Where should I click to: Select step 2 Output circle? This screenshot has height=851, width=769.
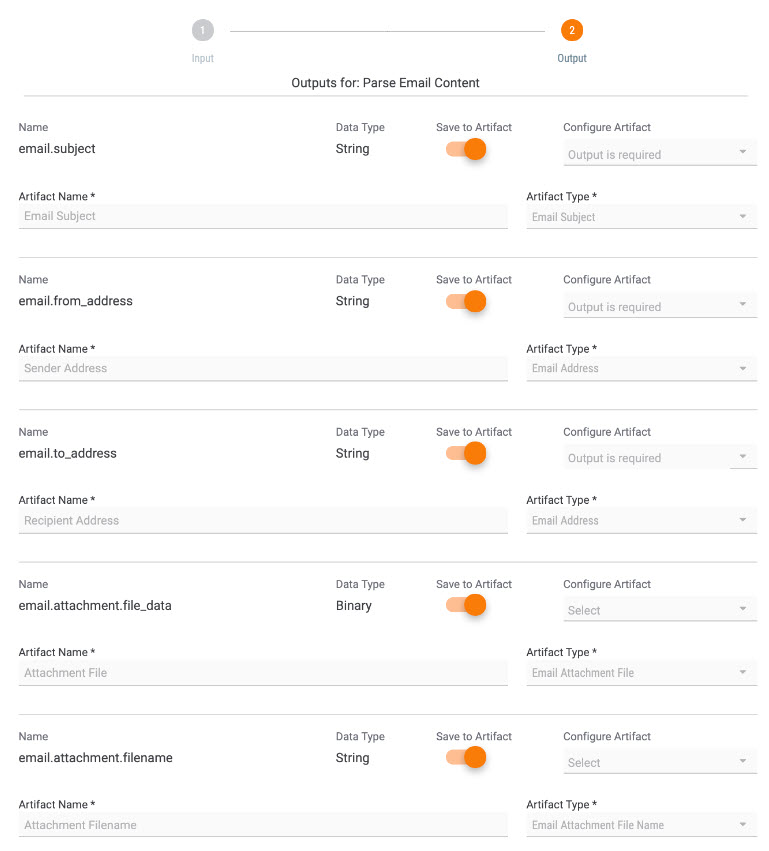571,30
